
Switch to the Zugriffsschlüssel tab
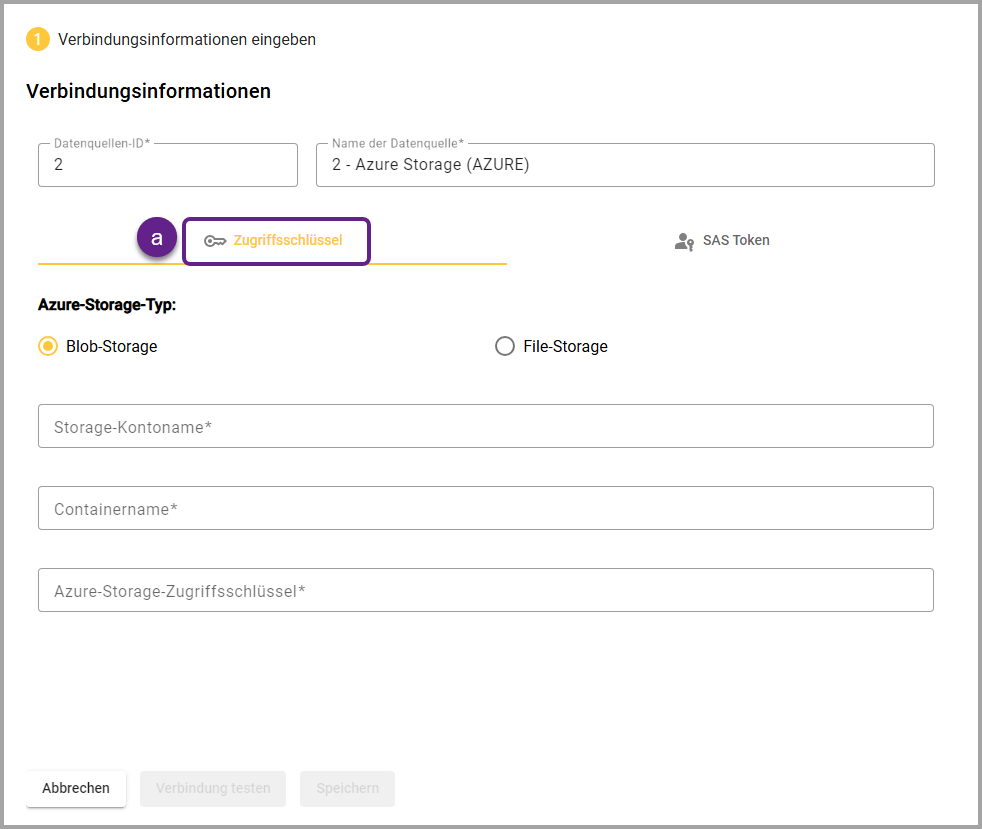[287, 241]
